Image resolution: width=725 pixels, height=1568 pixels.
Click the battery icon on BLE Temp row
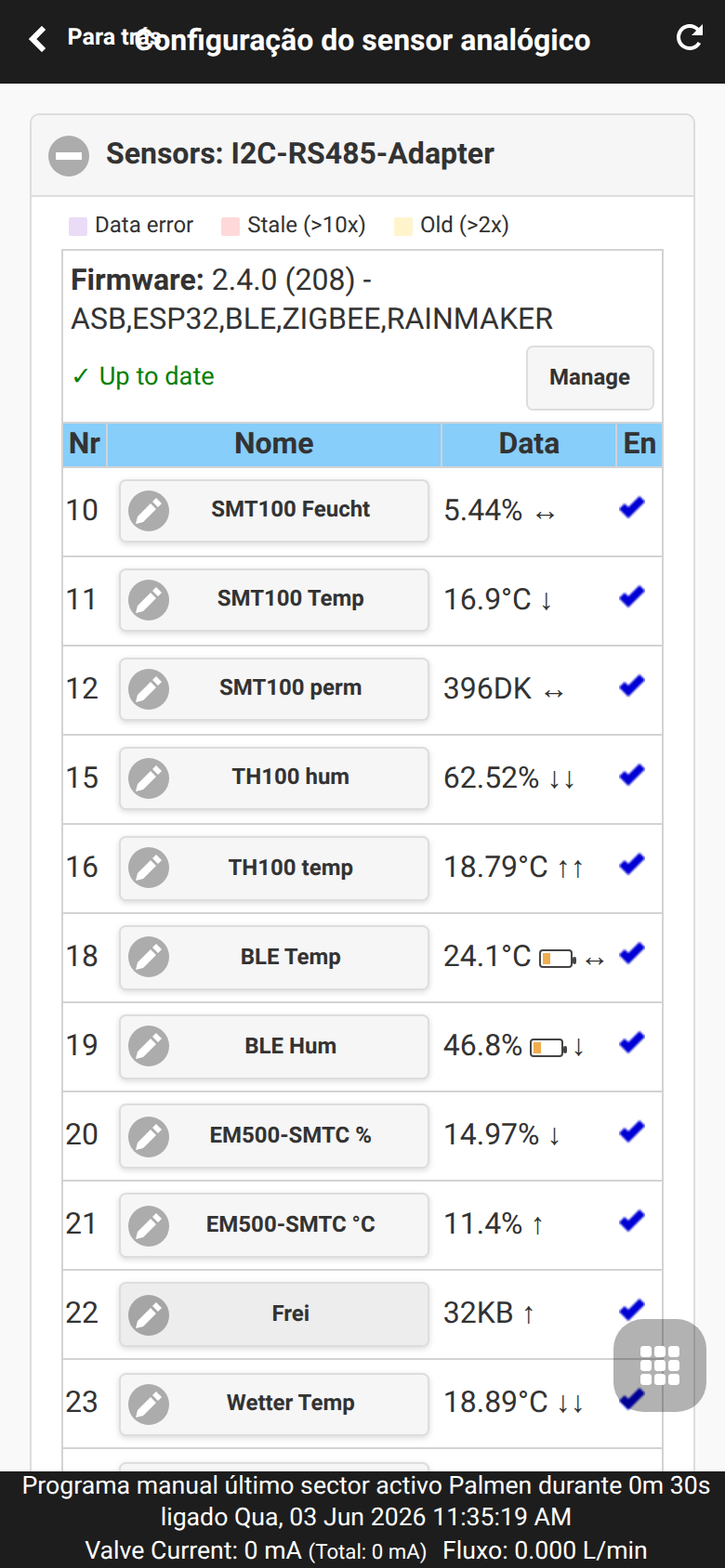558,958
